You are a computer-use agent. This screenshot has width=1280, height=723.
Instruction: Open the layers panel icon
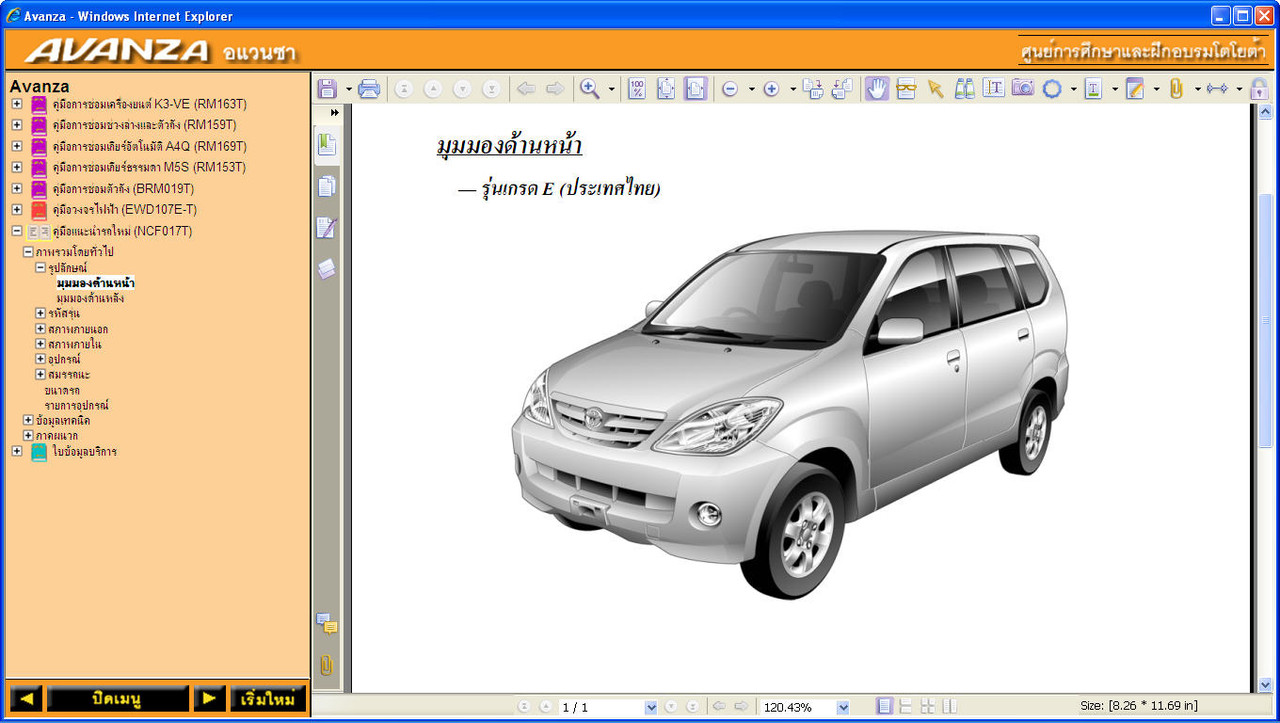pyautogui.click(x=326, y=269)
